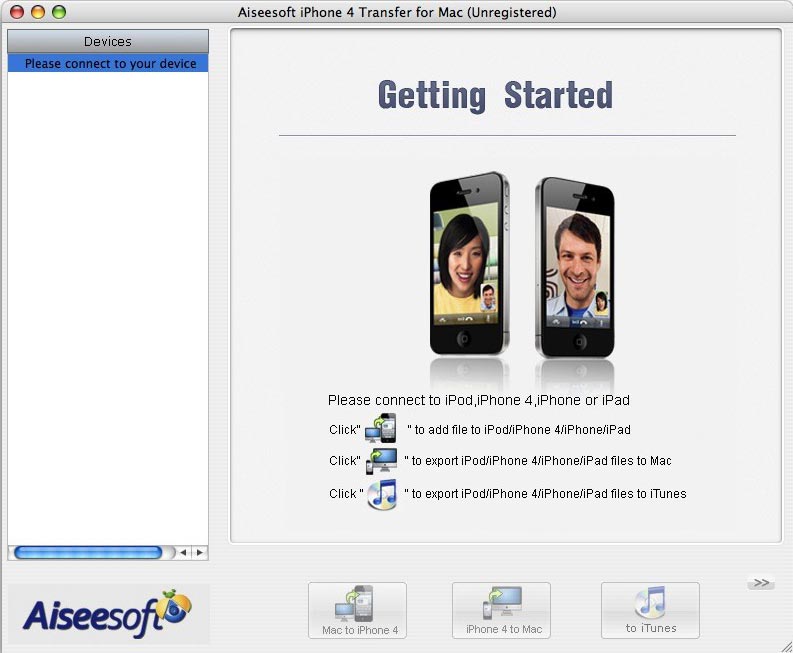Click the left iPhone image showing a woman
Viewport: 793px width, 653px height.
point(469,263)
